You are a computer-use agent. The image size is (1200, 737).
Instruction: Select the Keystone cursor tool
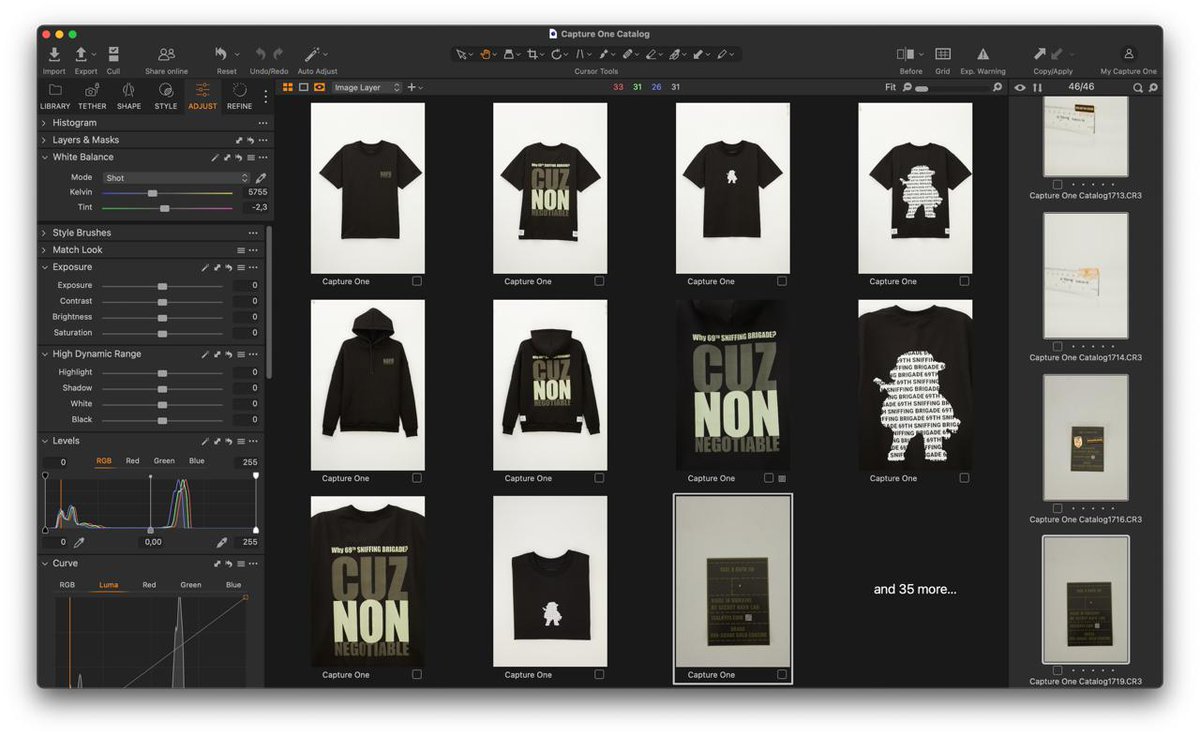[580, 54]
